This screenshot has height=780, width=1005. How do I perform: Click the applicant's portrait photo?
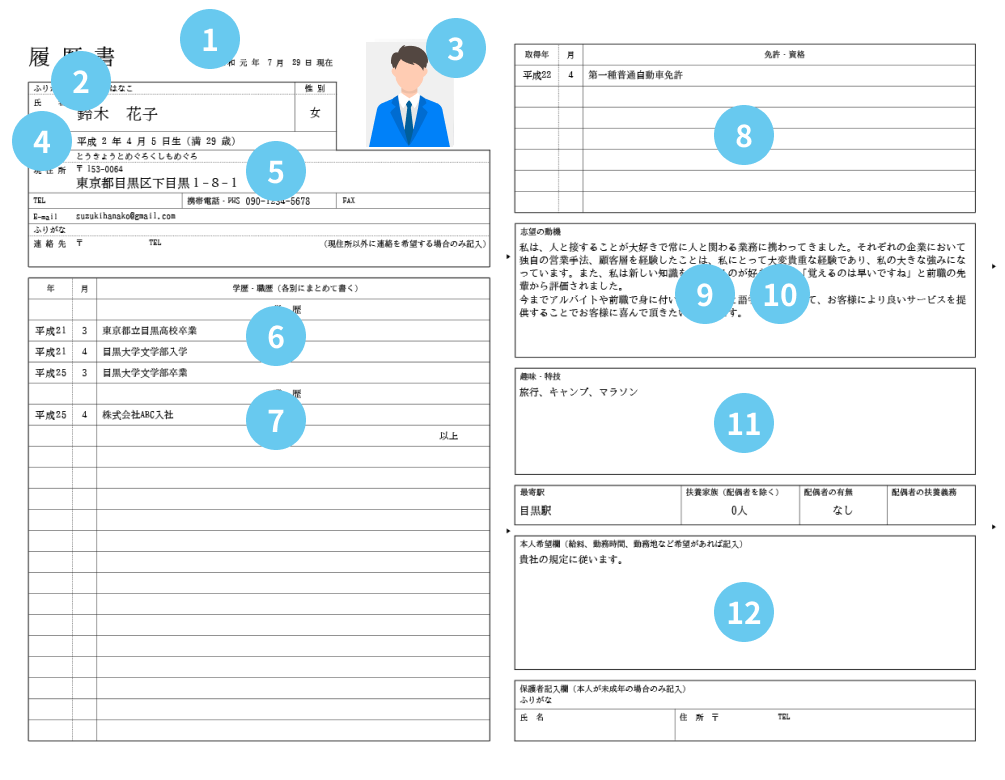(410, 95)
